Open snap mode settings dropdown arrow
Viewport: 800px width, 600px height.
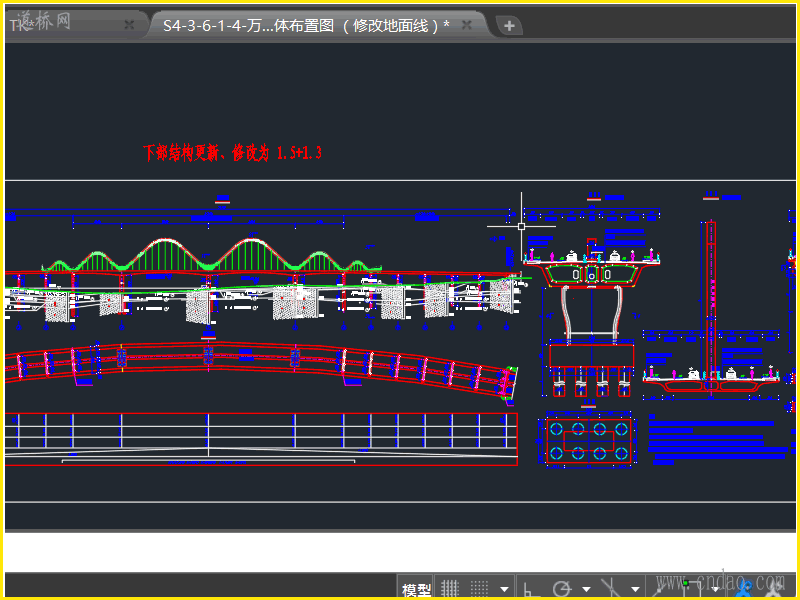tap(504, 589)
